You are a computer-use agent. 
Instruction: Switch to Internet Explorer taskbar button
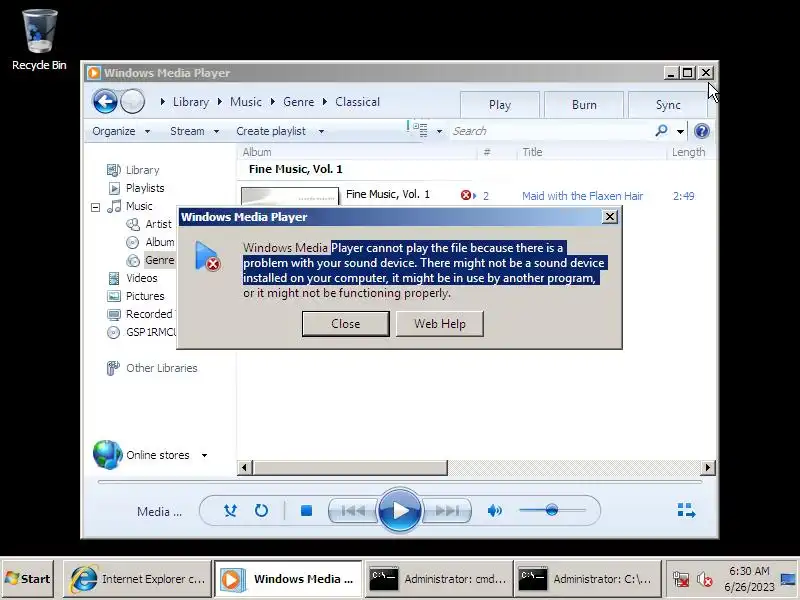137,579
